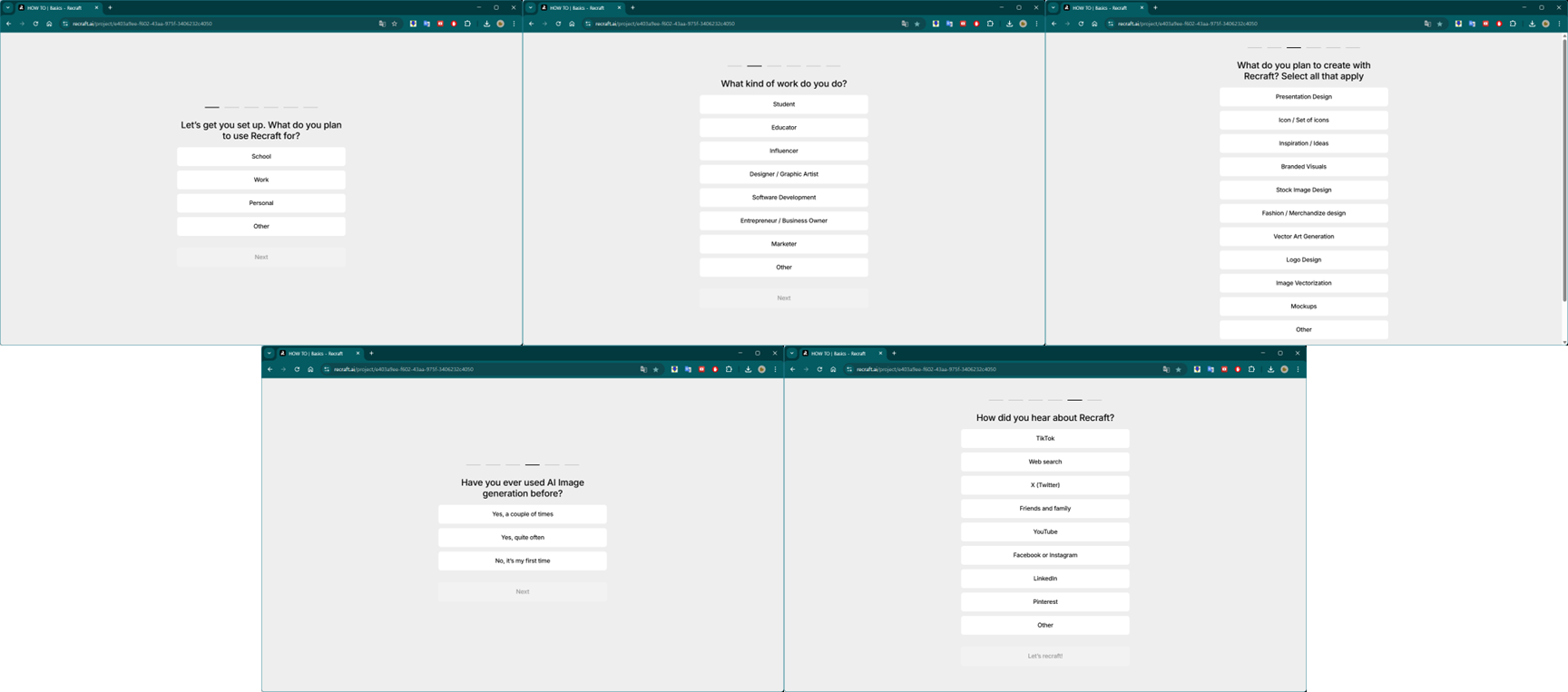Image resolution: width=1568 pixels, height=692 pixels.
Task: Open new tab in the 'AI Image generation' window
Action: (371, 353)
